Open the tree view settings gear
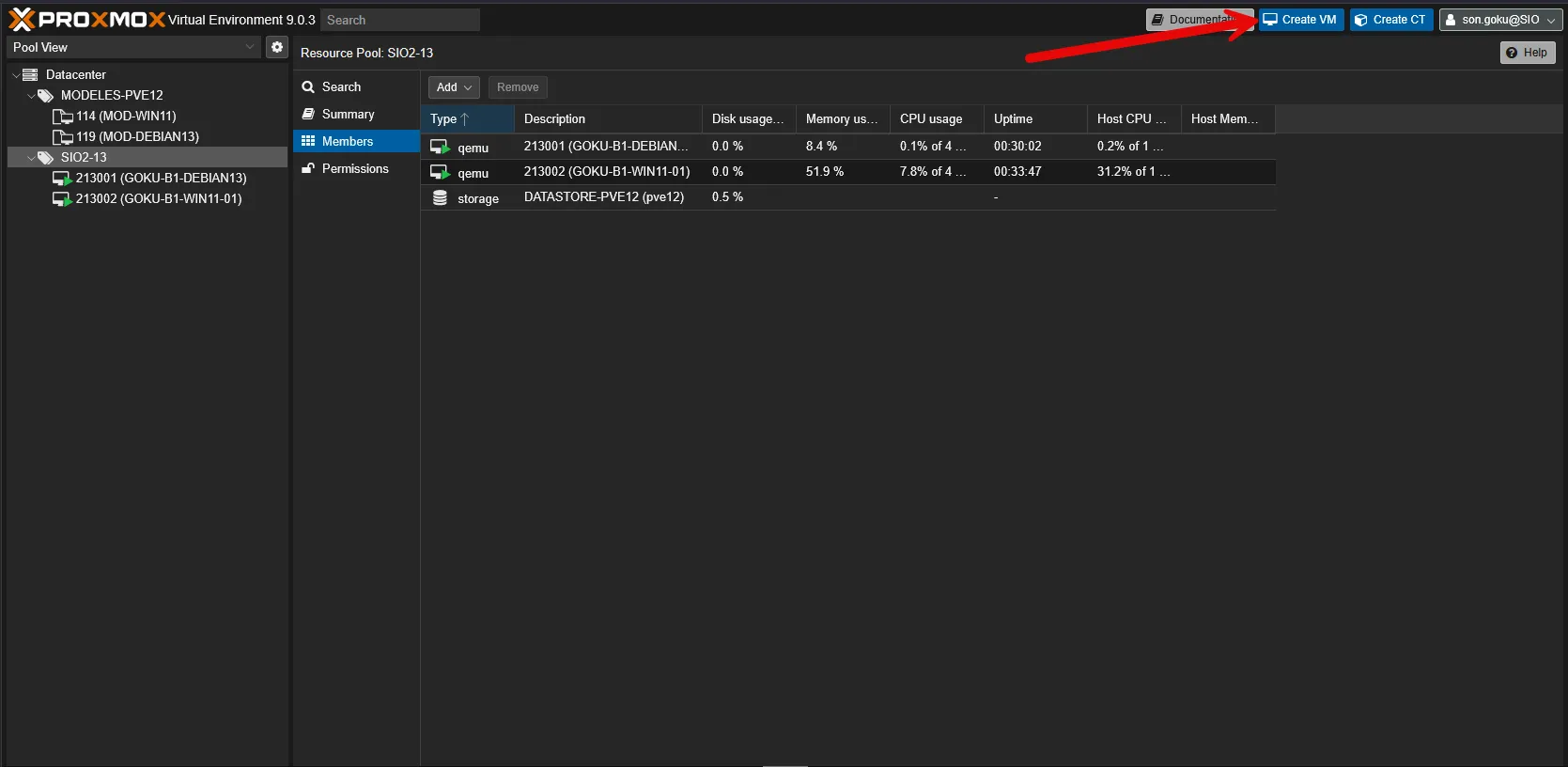The width and height of the screenshot is (1568, 767). (x=277, y=47)
